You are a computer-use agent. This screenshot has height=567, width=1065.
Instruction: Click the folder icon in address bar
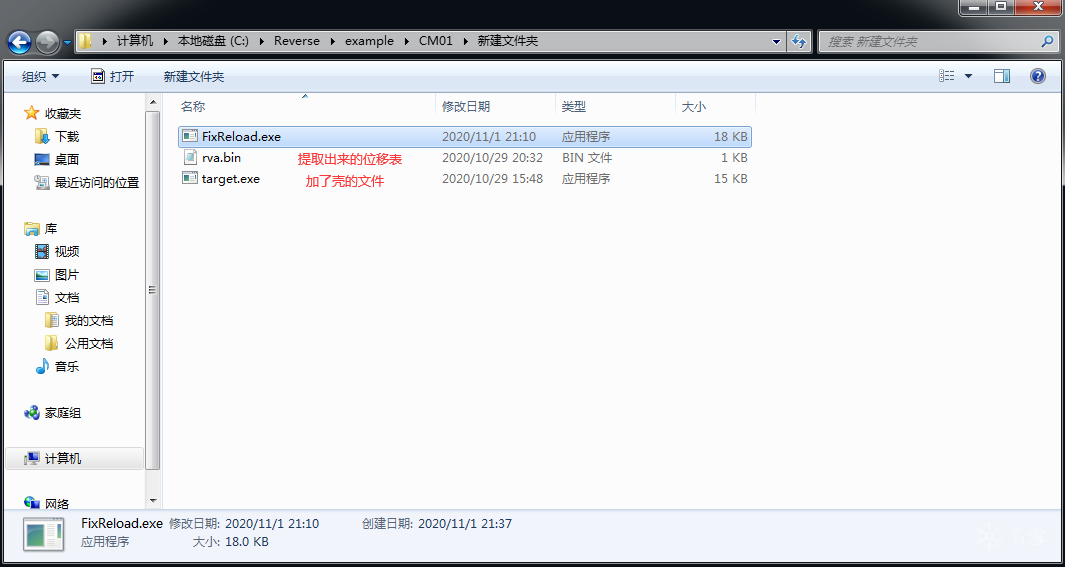(85, 41)
